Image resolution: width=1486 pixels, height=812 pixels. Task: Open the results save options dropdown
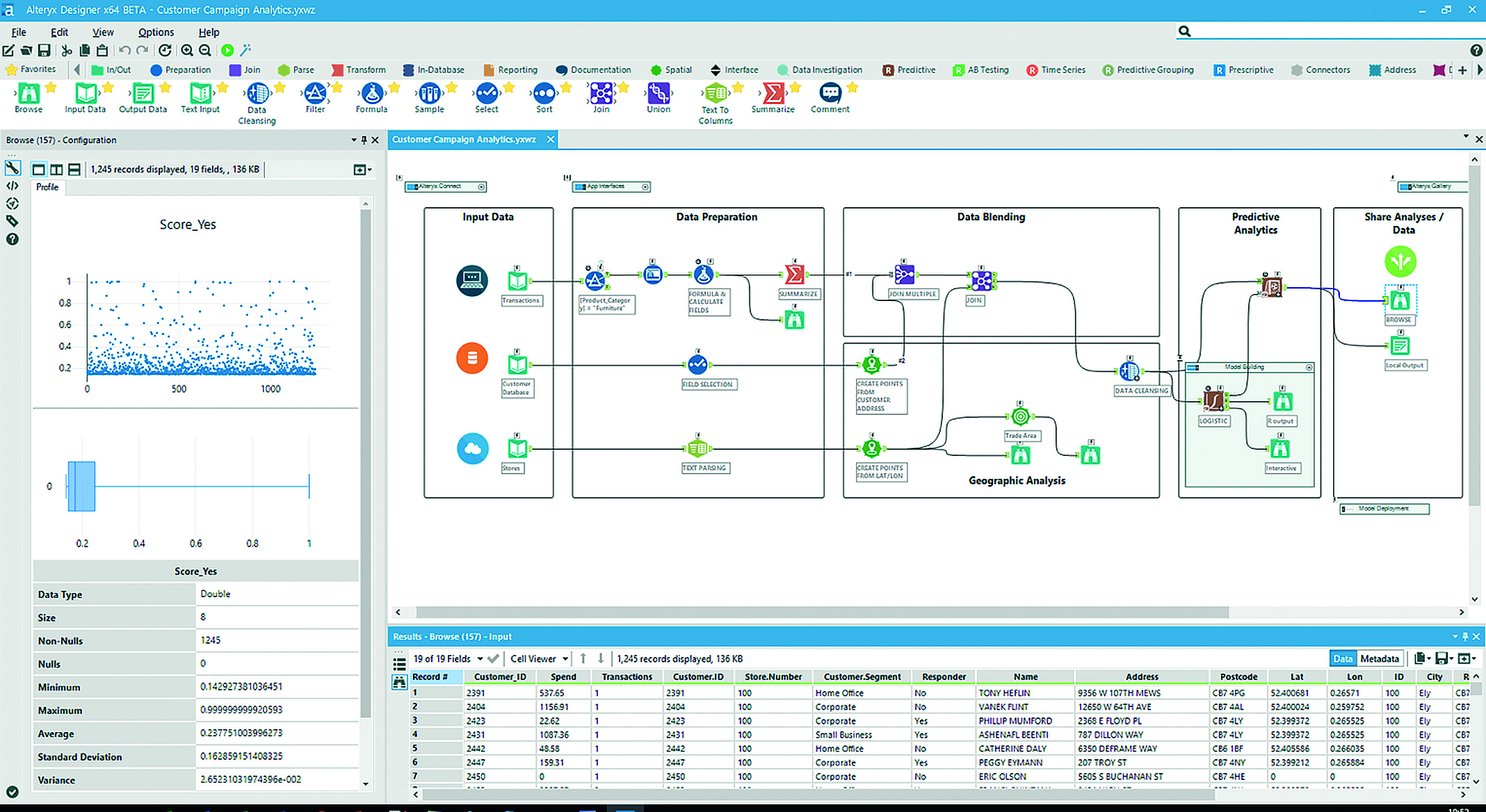coord(1445,658)
